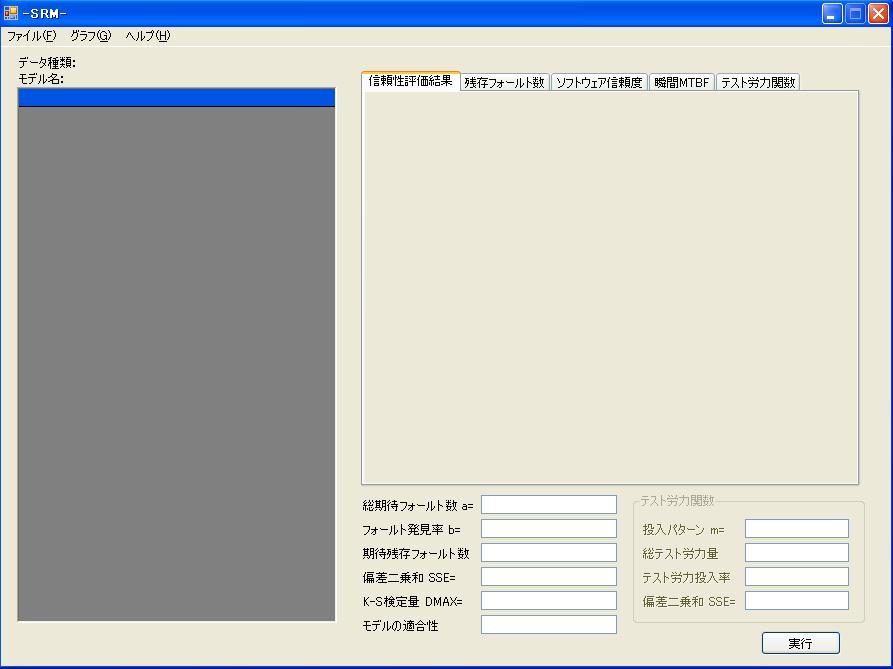The height and width of the screenshot is (669, 893).
Task: Switch to the テスト労力関数 tab
Action: coord(758,83)
